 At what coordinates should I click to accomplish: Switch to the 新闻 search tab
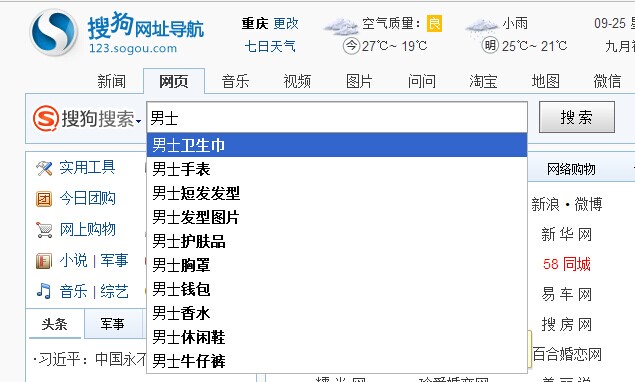tap(111, 81)
